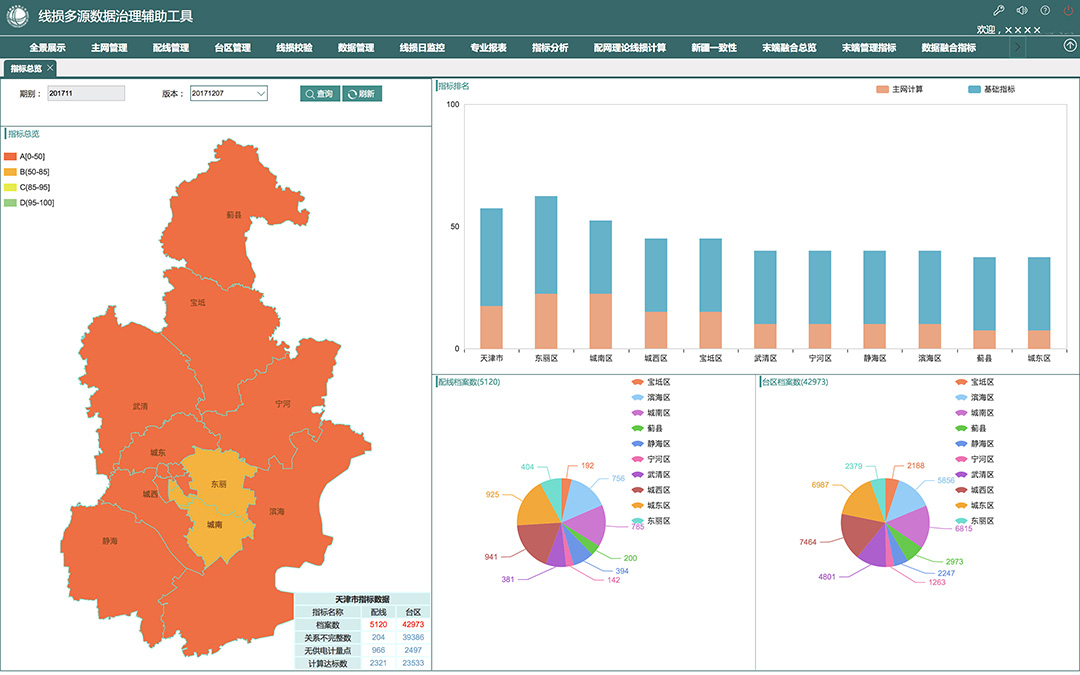
Task: Click the A[0-50] red legend swatch
Action: pos(11,157)
